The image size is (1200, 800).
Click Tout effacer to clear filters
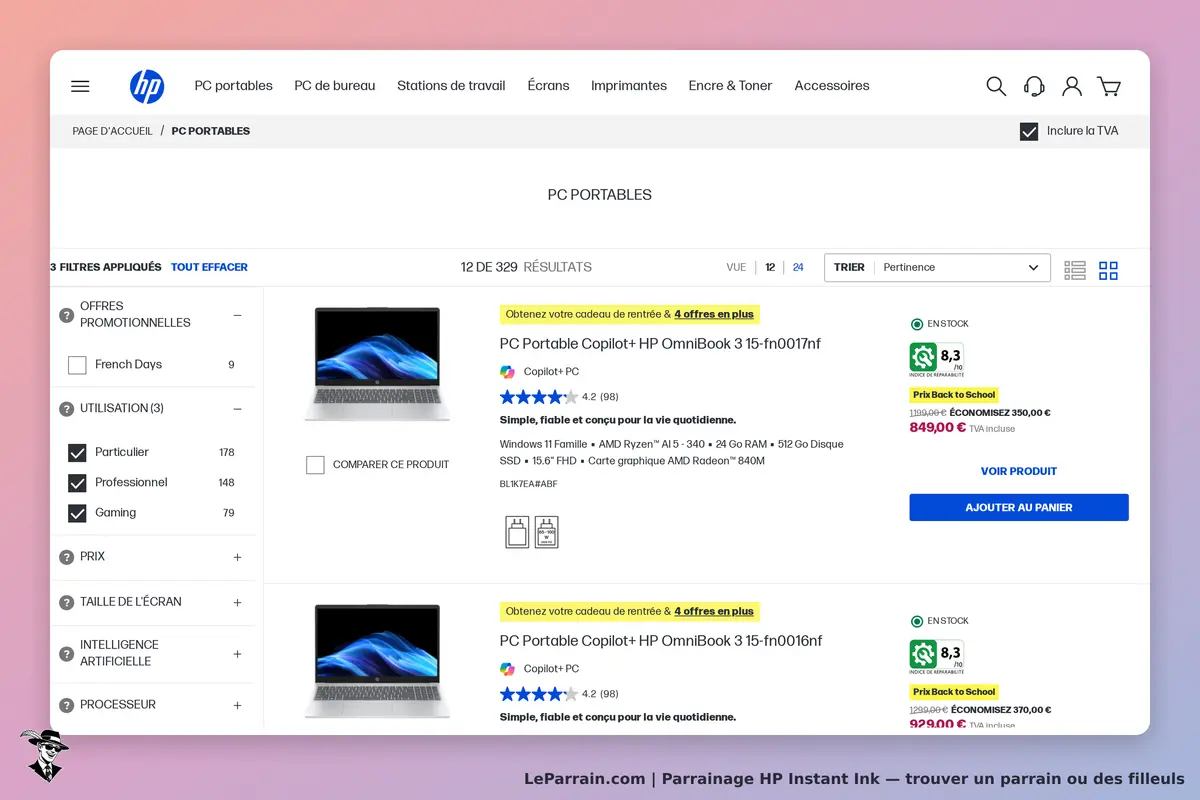tap(209, 267)
